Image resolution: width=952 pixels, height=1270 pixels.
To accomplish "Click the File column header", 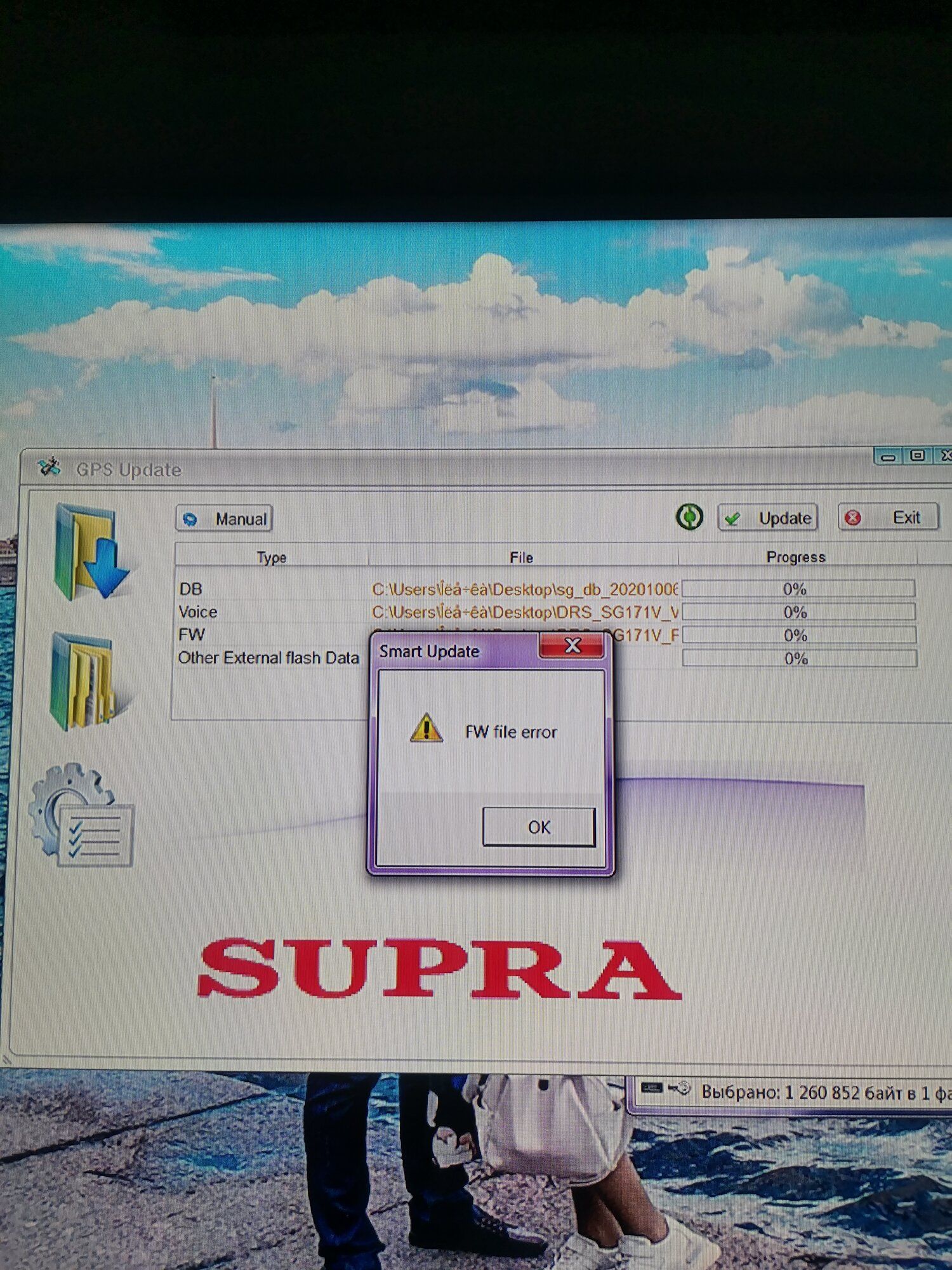I will [x=522, y=557].
